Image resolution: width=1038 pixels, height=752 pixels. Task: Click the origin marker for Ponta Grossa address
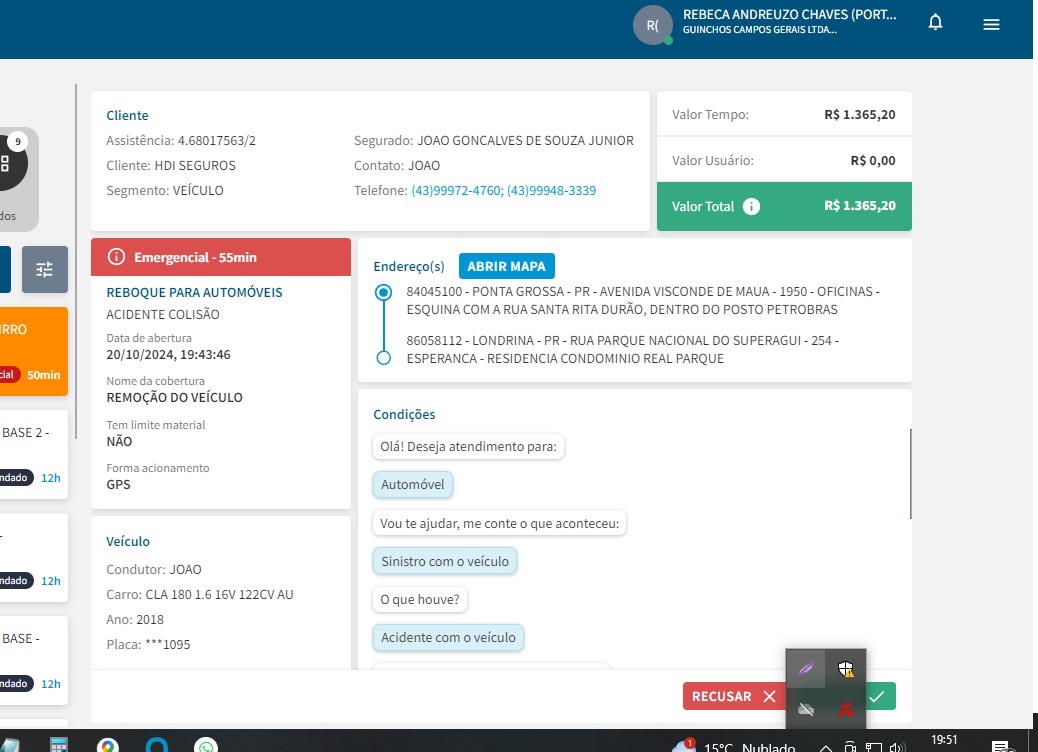(383, 292)
